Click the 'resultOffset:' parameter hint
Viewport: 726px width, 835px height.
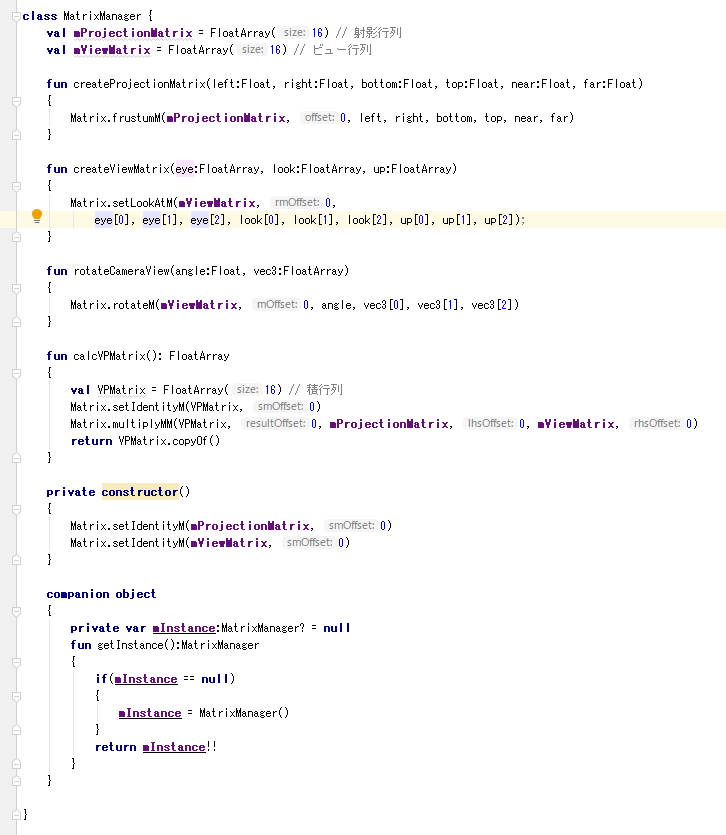point(275,424)
